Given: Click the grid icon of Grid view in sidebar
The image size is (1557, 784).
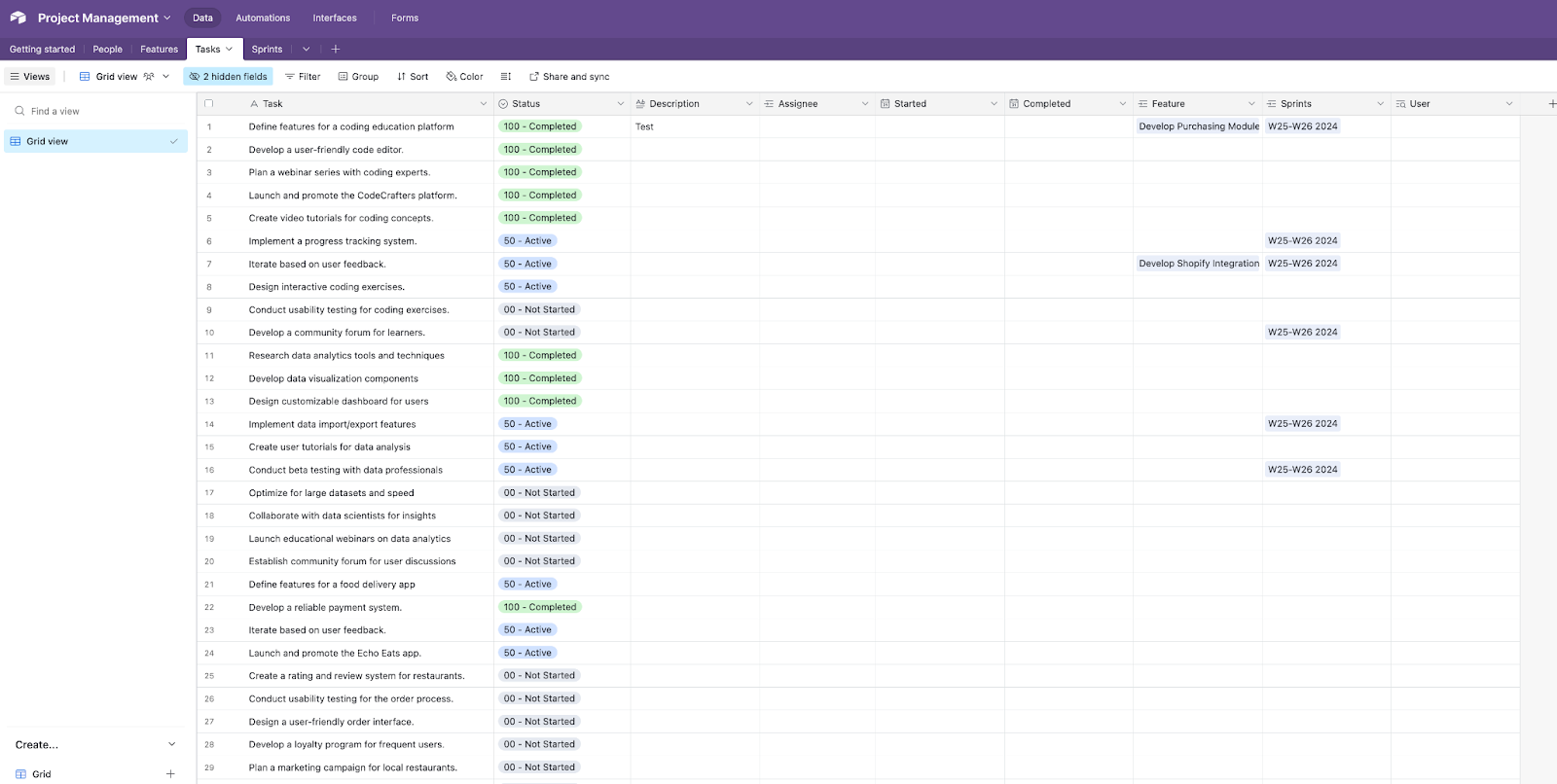Looking at the screenshot, I should point(16,142).
